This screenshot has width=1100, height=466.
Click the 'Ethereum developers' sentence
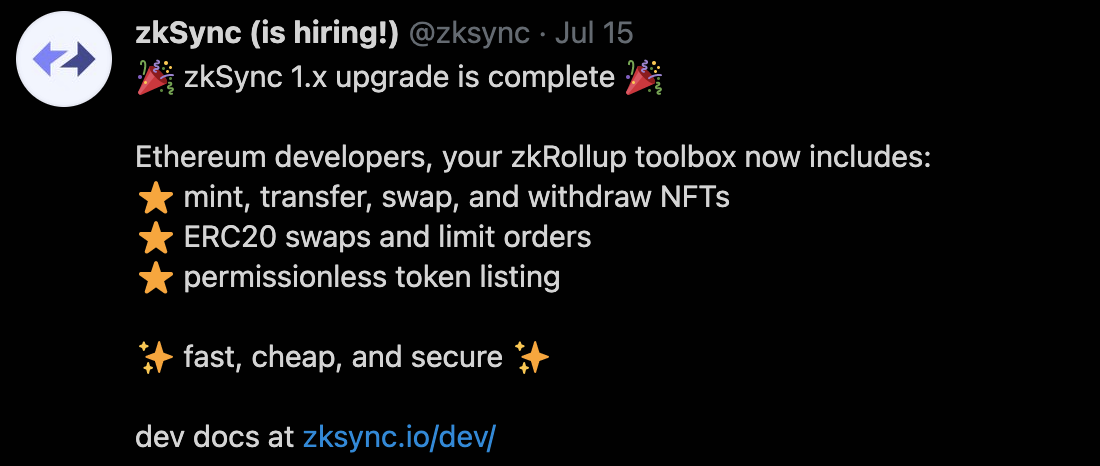click(533, 158)
